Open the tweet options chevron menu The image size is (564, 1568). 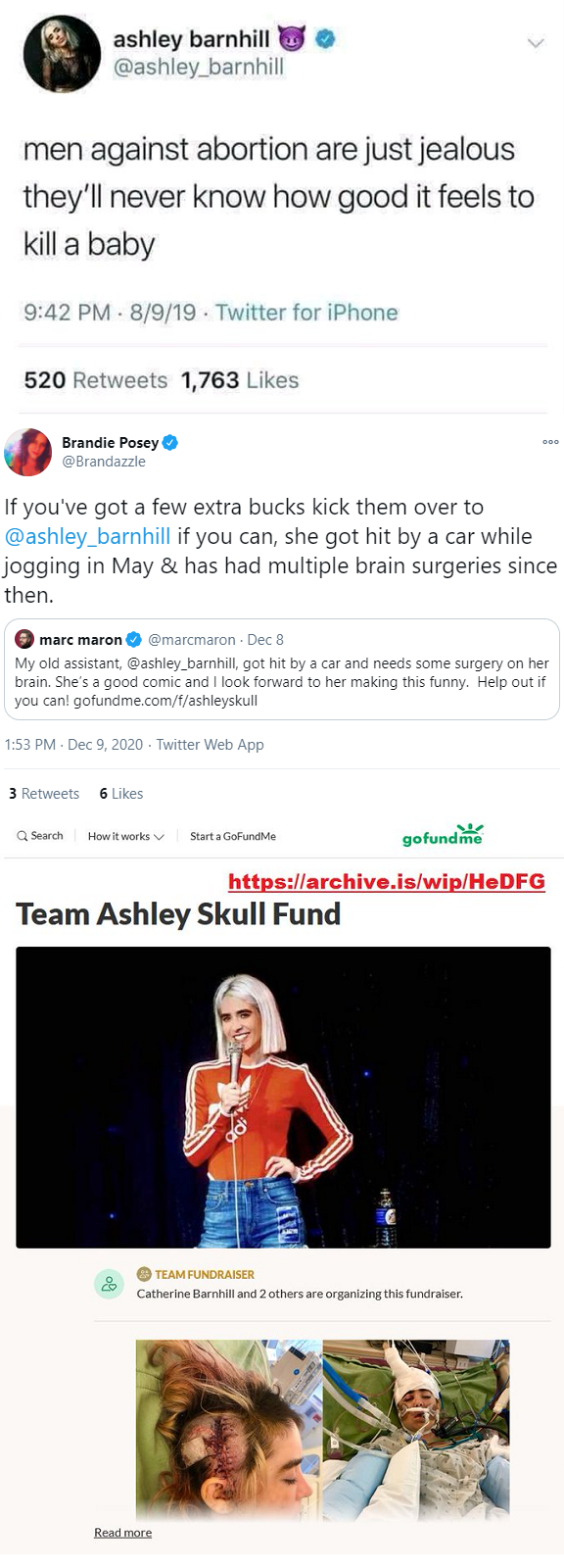535,43
